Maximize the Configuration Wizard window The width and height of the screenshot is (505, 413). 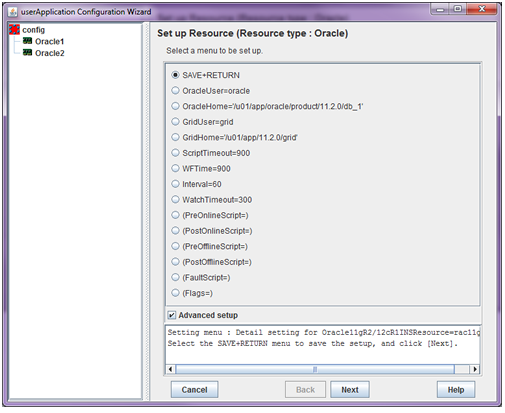(458, 9)
